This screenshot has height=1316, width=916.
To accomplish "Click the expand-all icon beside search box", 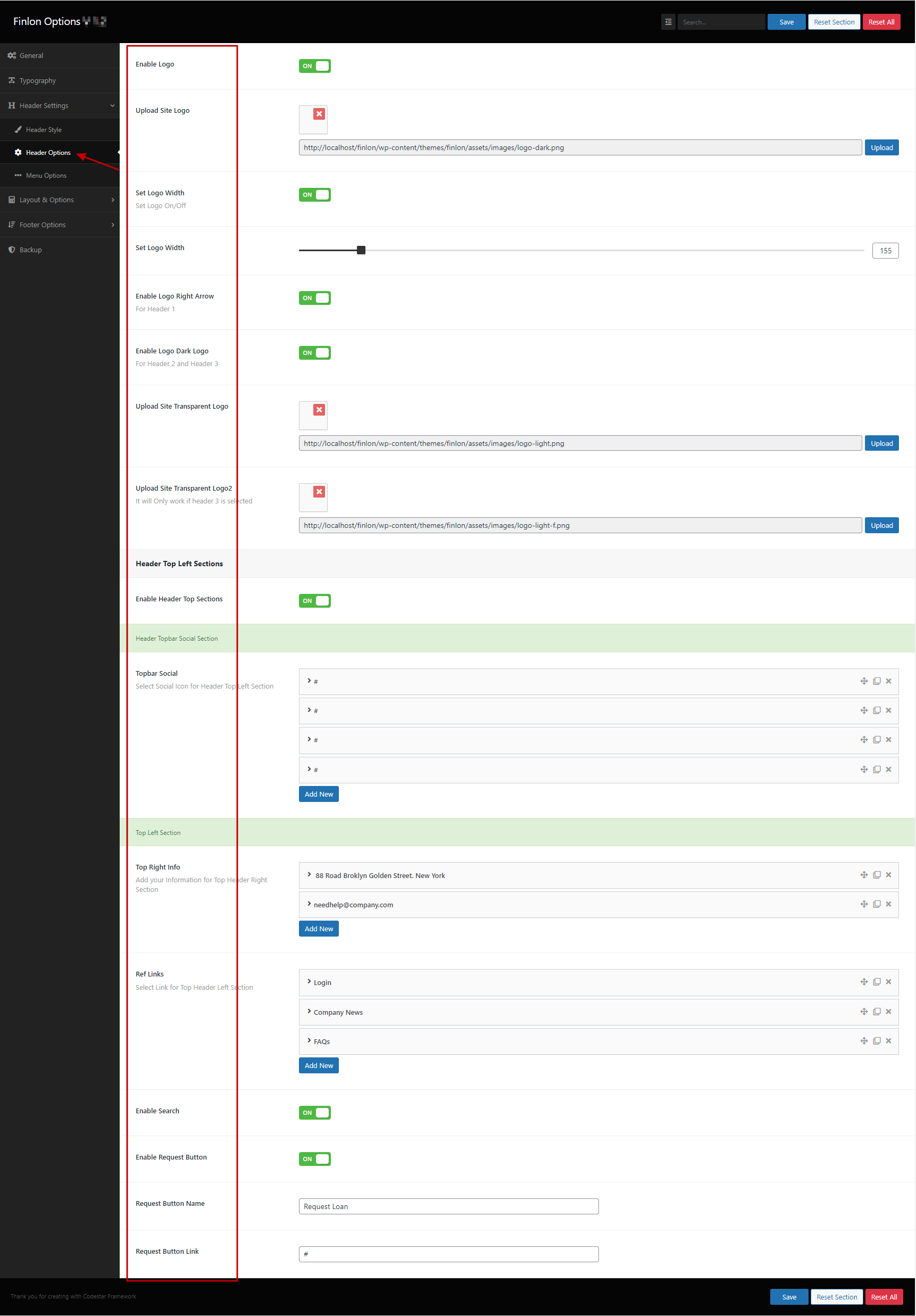I will click(668, 22).
